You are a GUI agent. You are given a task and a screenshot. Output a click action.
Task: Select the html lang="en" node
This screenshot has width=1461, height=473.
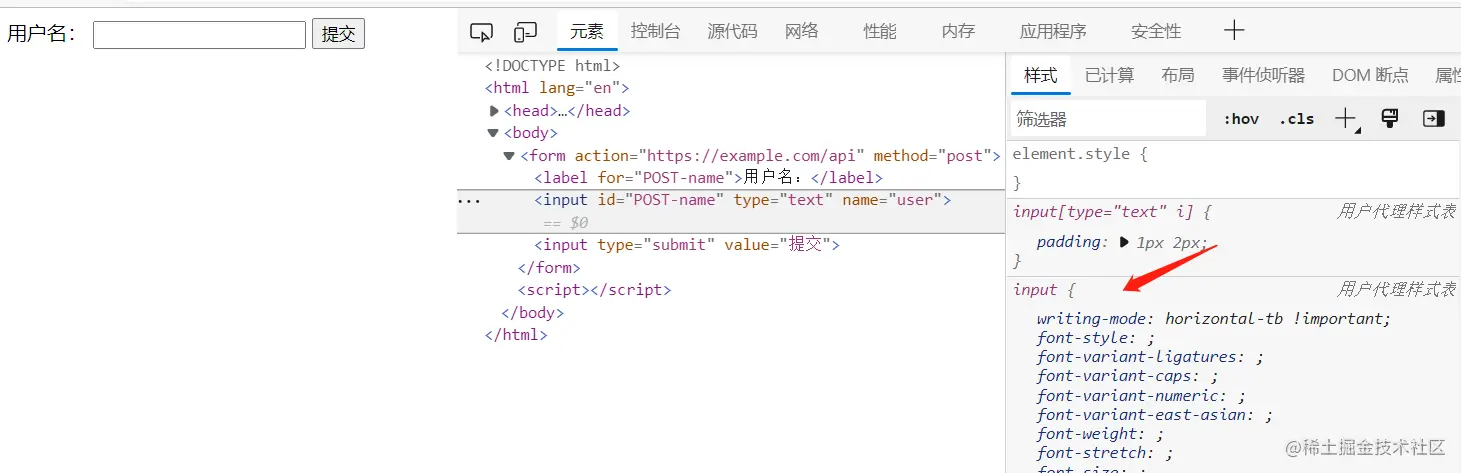(x=557, y=88)
